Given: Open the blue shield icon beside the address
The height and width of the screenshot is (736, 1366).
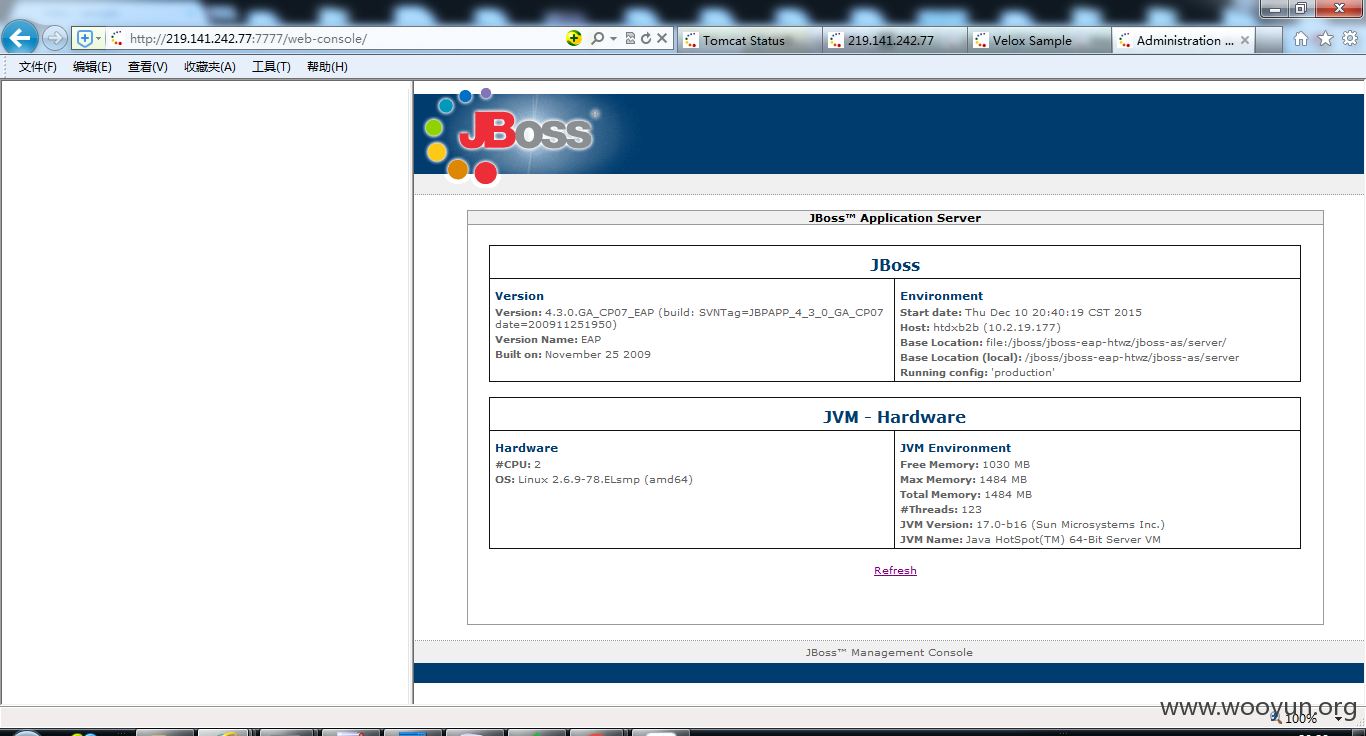Looking at the screenshot, I should (x=85, y=39).
